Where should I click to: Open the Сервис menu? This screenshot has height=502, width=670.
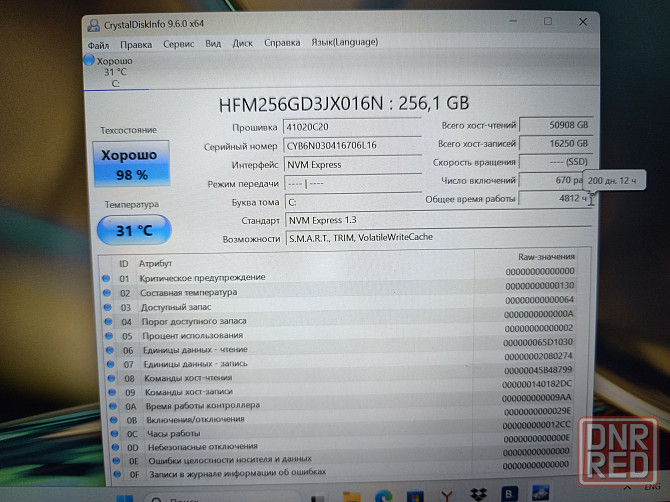(179, 44)
